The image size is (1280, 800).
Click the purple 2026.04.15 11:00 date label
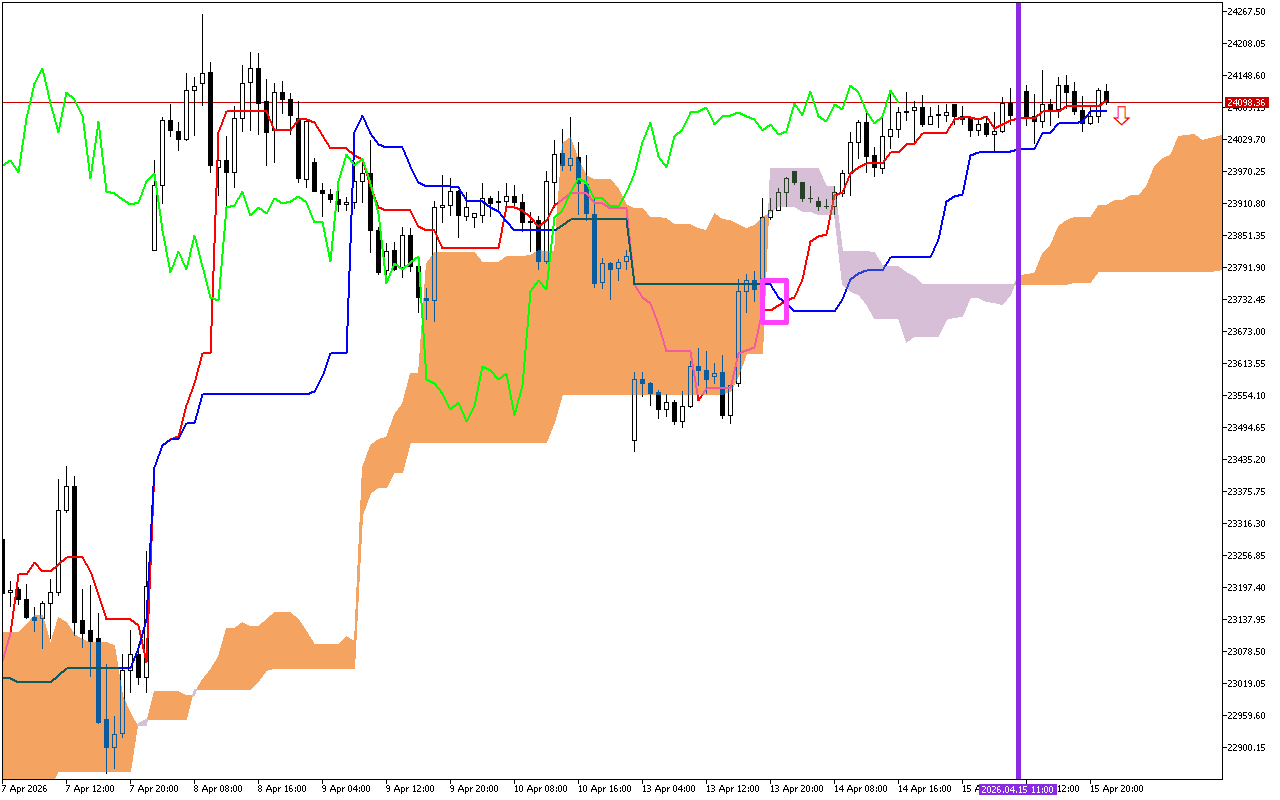coord(1017,789)
